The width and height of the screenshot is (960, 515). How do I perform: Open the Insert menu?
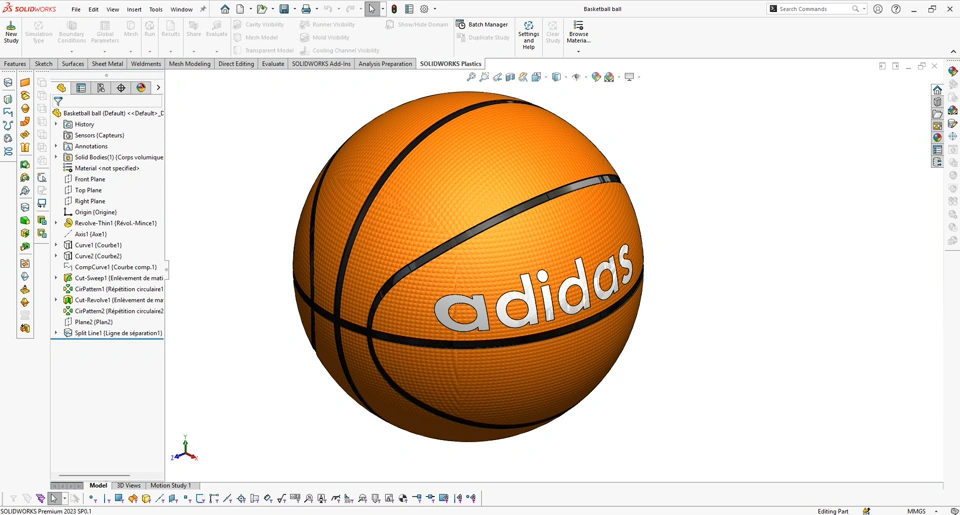pos(134,10)
